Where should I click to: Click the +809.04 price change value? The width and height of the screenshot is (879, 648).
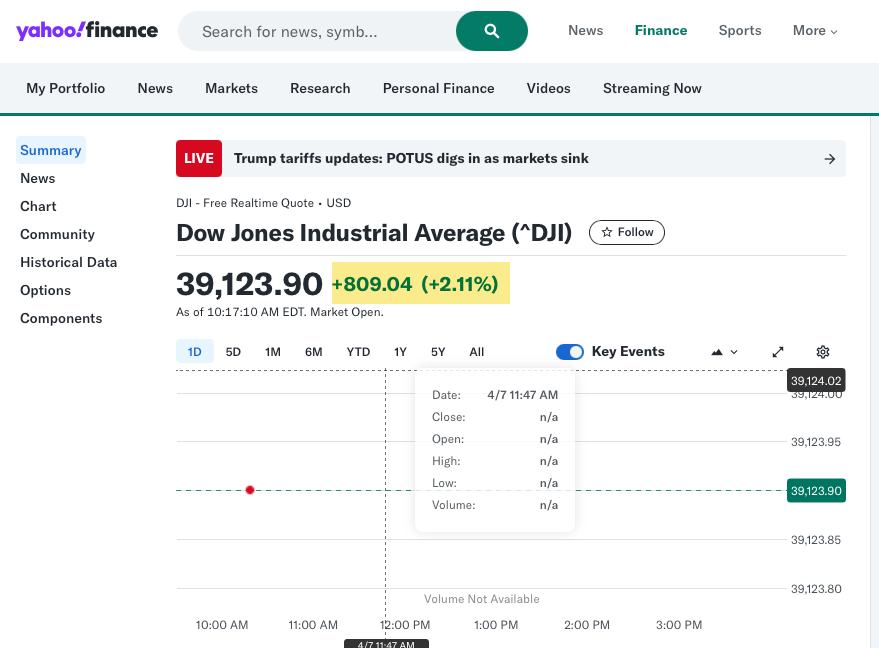coord(372,284)
